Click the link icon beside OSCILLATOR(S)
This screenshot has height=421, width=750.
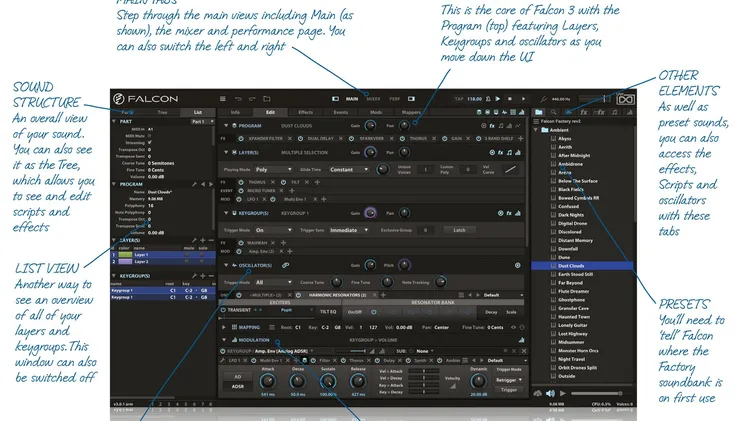tap(286, 265)
